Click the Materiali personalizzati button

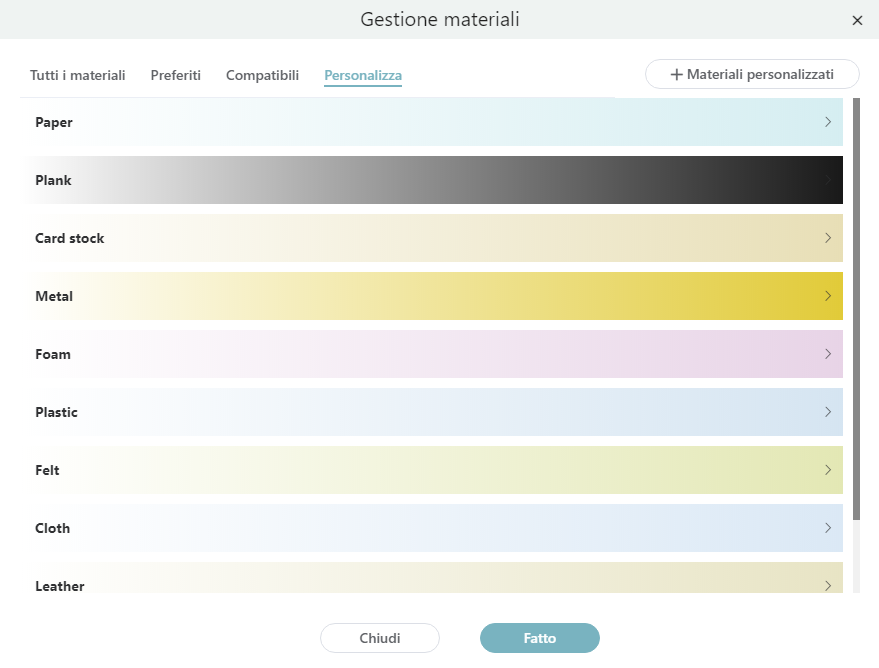(x=752, y=75)
